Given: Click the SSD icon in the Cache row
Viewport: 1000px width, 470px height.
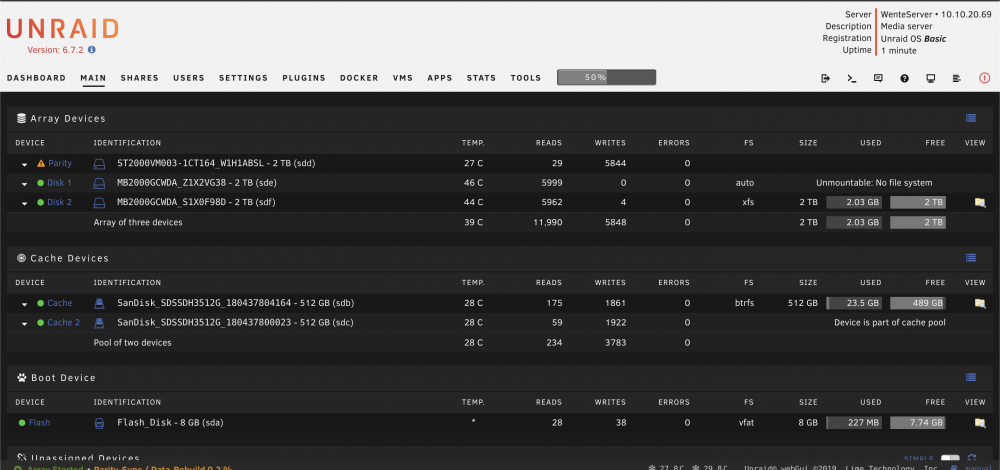Looking at the screenshot, I should pyautogui.click(x=99, y=303).
